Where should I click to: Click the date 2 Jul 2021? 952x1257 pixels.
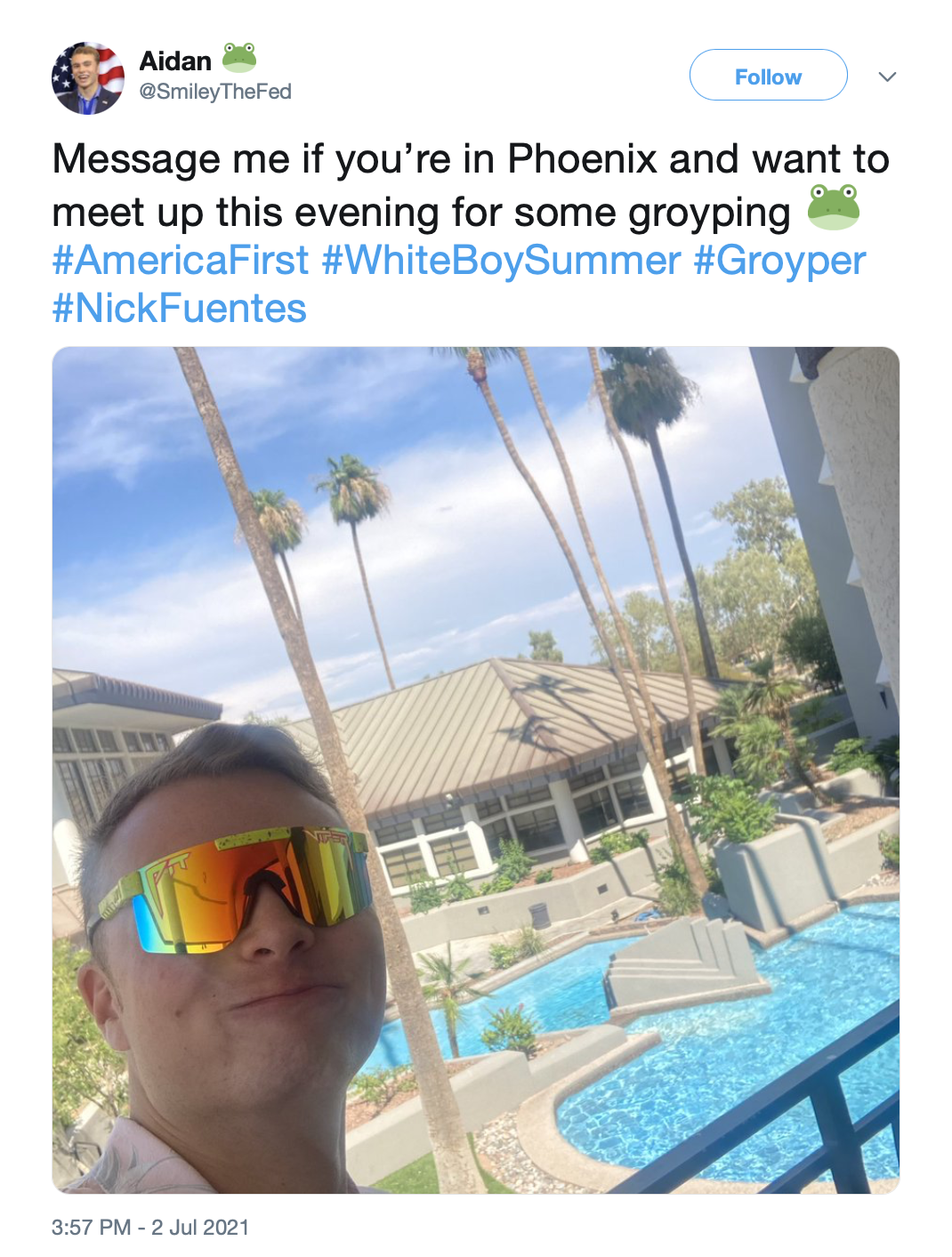pyautogui.click(x=200, y=1228)
